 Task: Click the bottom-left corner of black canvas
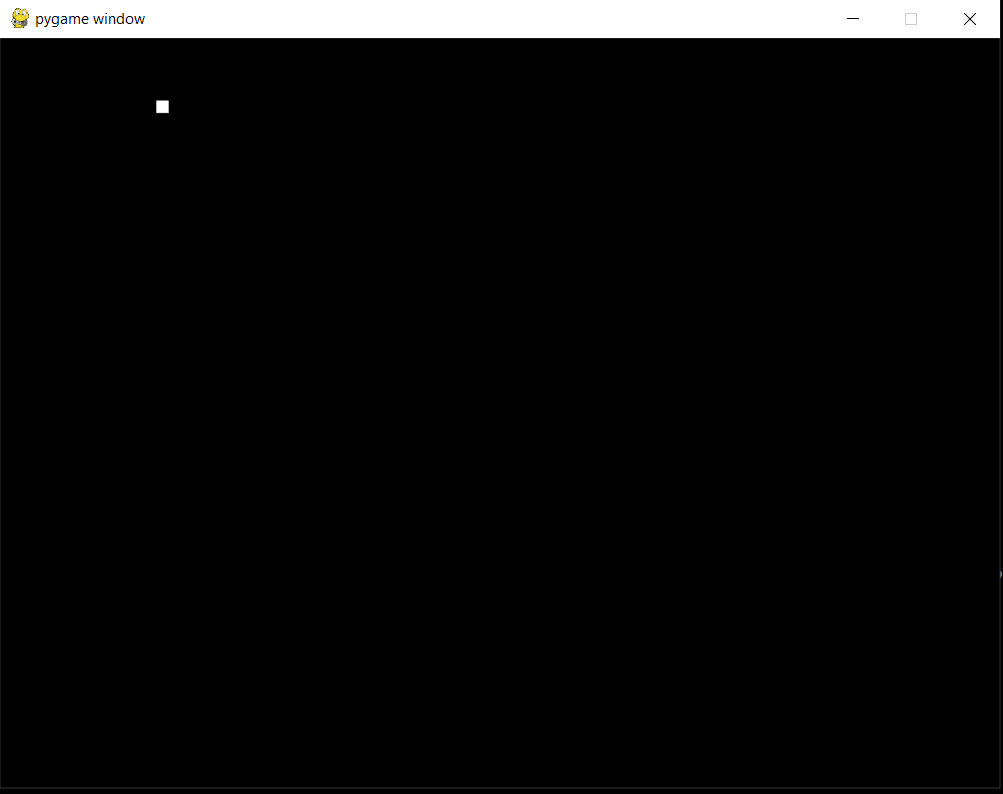coord(5,783)
